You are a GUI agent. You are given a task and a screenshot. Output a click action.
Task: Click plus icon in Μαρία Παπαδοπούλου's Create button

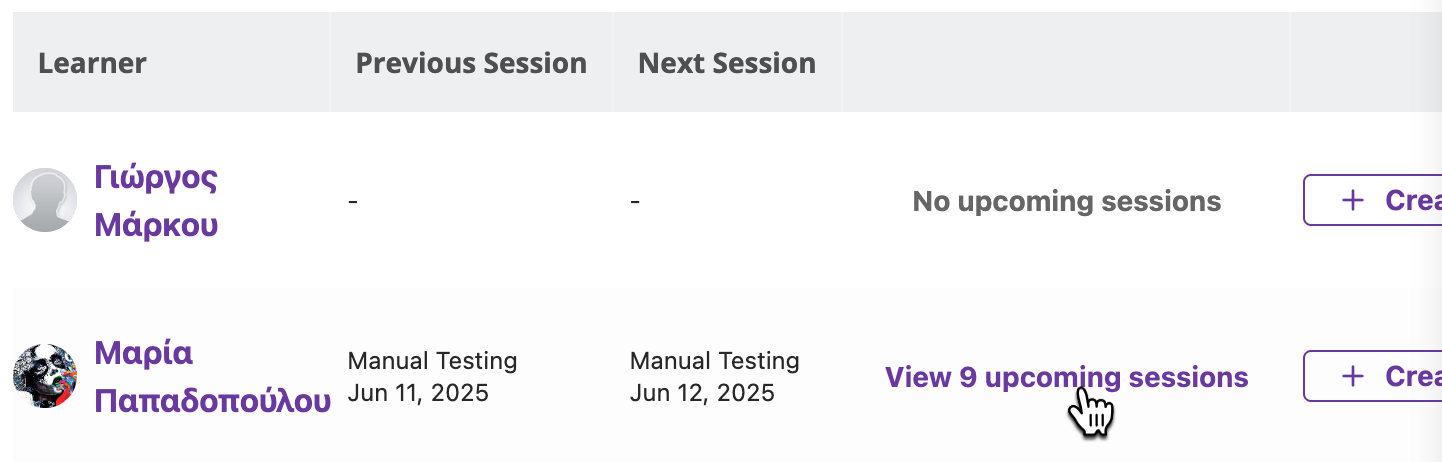(1352, 376)
